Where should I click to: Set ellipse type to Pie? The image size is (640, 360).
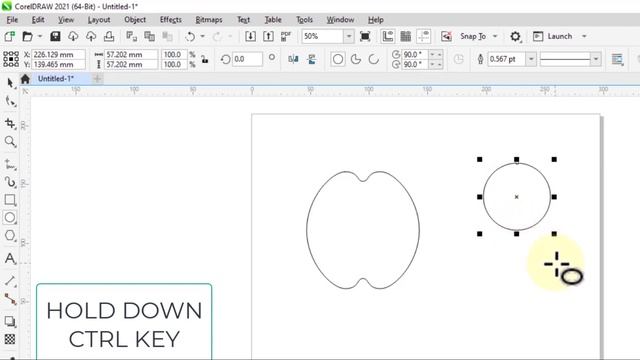tap(356, 59)
